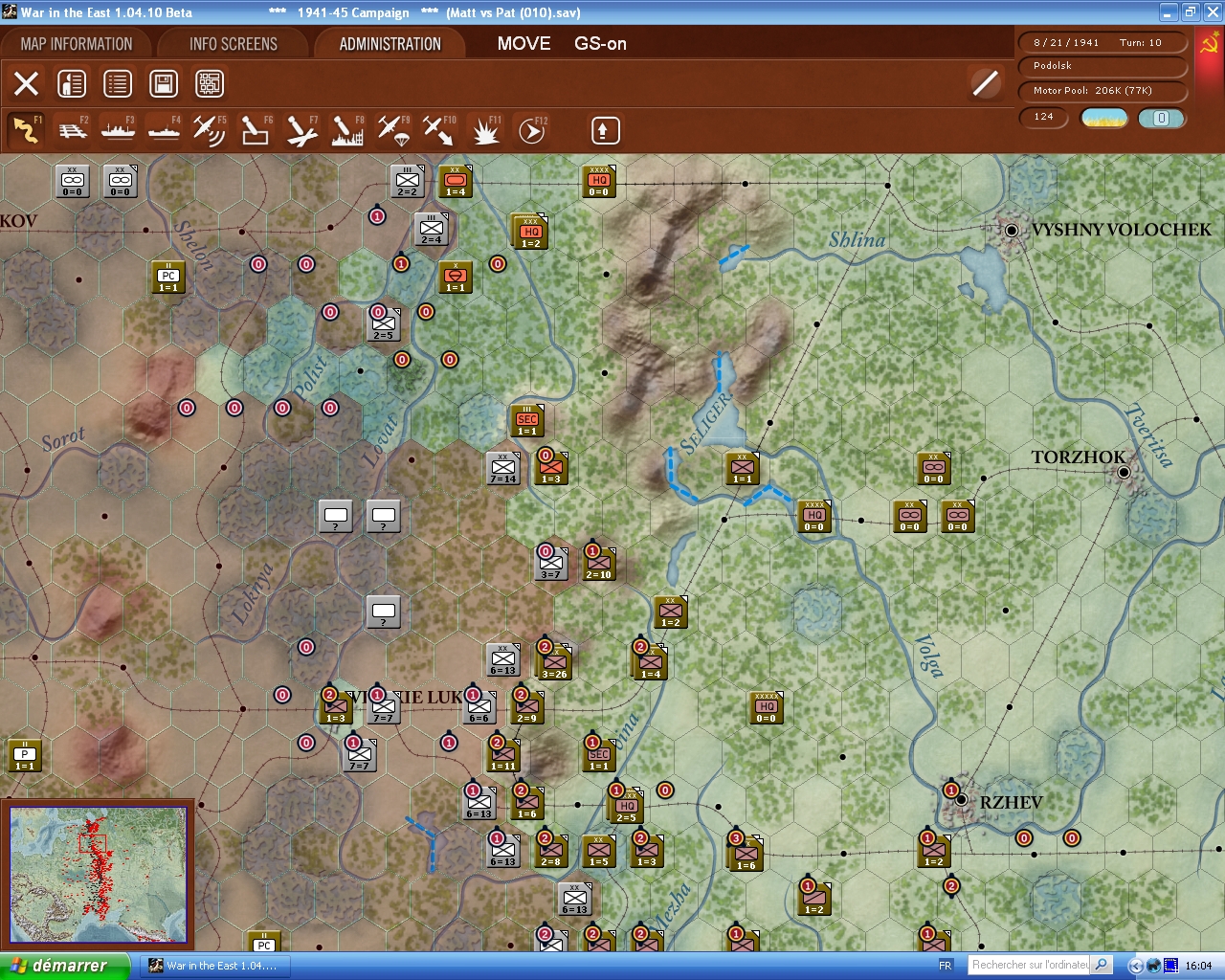
Task: Select F8 bomb city mode
Action: (x=347, y=130)
